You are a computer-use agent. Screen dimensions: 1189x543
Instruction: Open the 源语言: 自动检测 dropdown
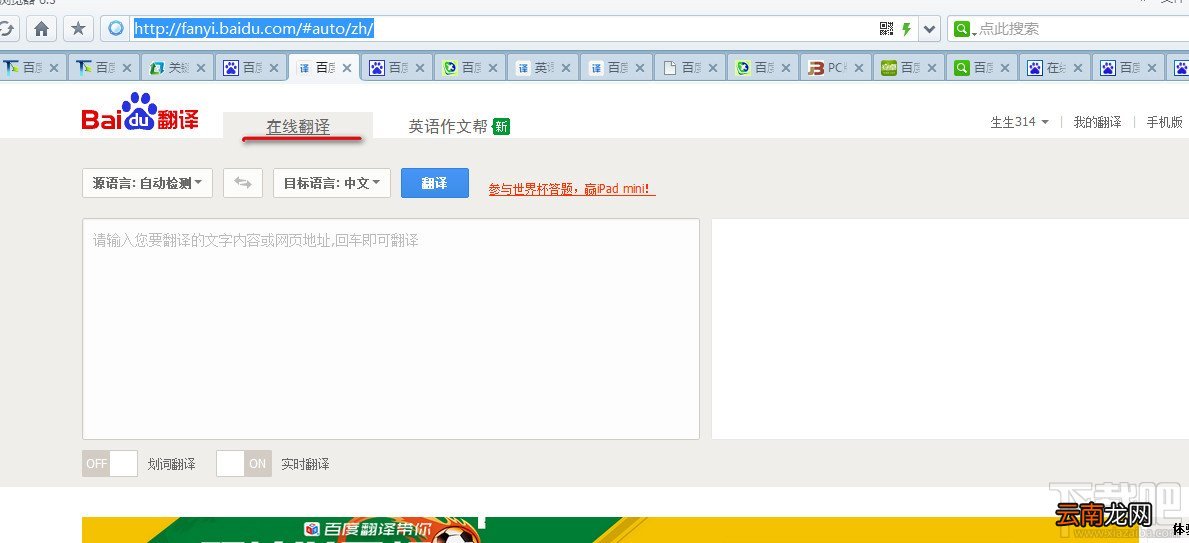point(147,183)
